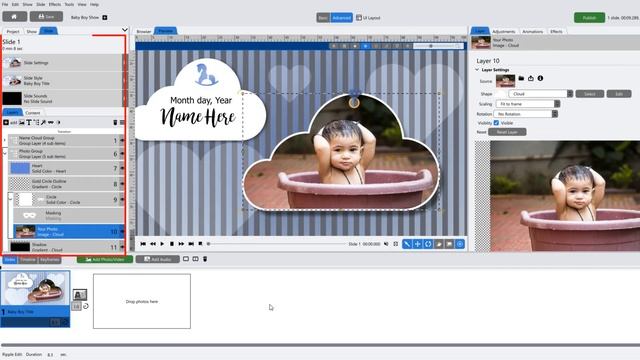Mute preview audio speaker icon
The width and height of the screenshot is (640, 360).
[x=386, y=244]
